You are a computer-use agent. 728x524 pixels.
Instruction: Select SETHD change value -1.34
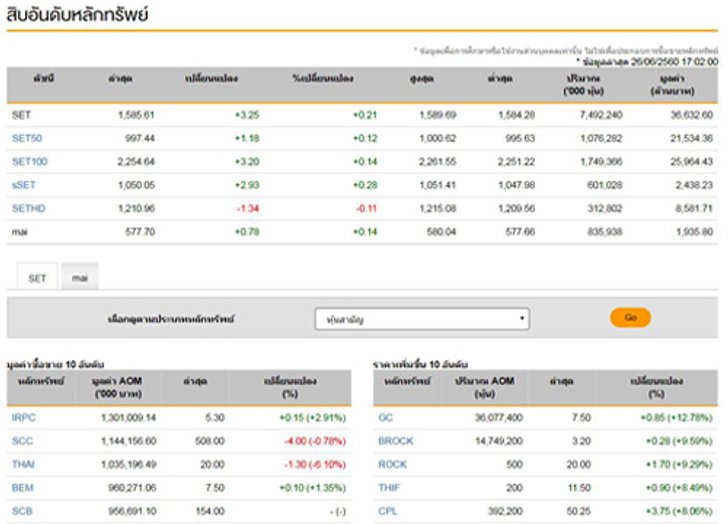(x=248, y=208)
